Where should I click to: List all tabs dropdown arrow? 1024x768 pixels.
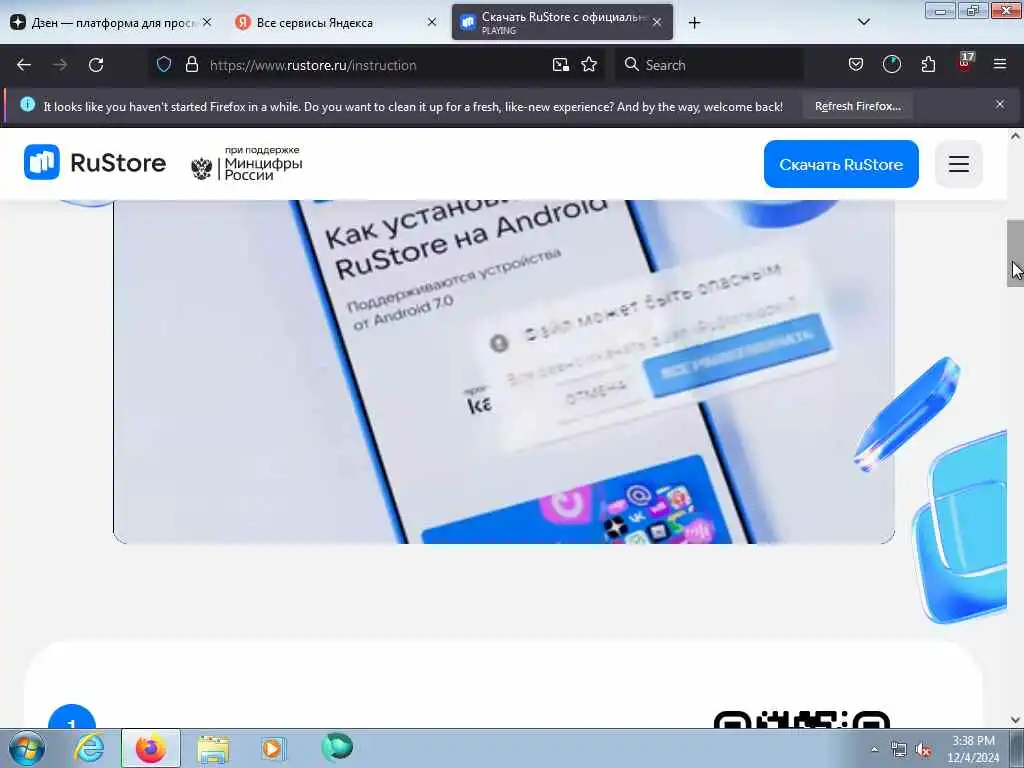pos(863,22)
